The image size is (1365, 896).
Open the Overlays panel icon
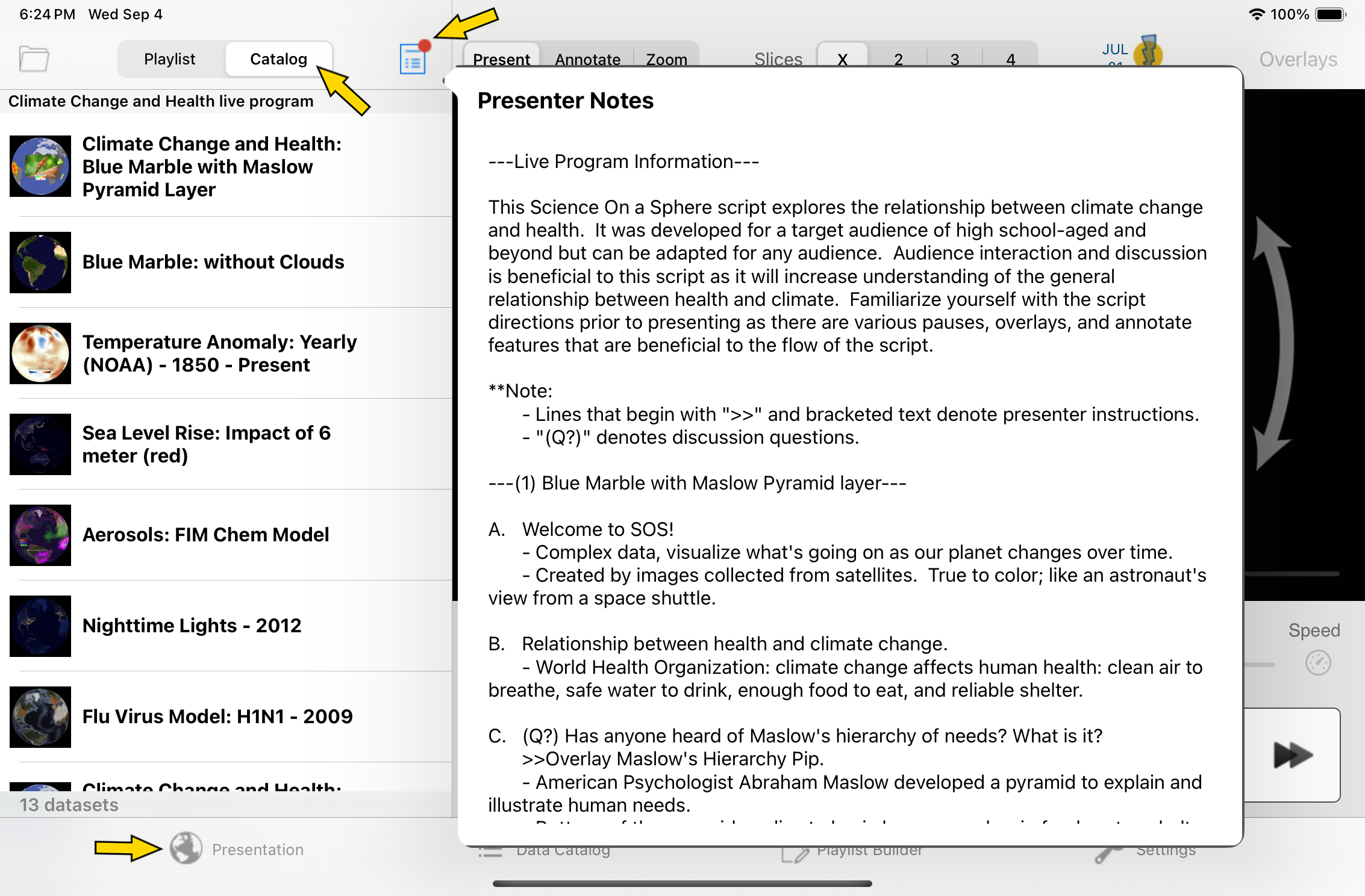pos(1298,59)
